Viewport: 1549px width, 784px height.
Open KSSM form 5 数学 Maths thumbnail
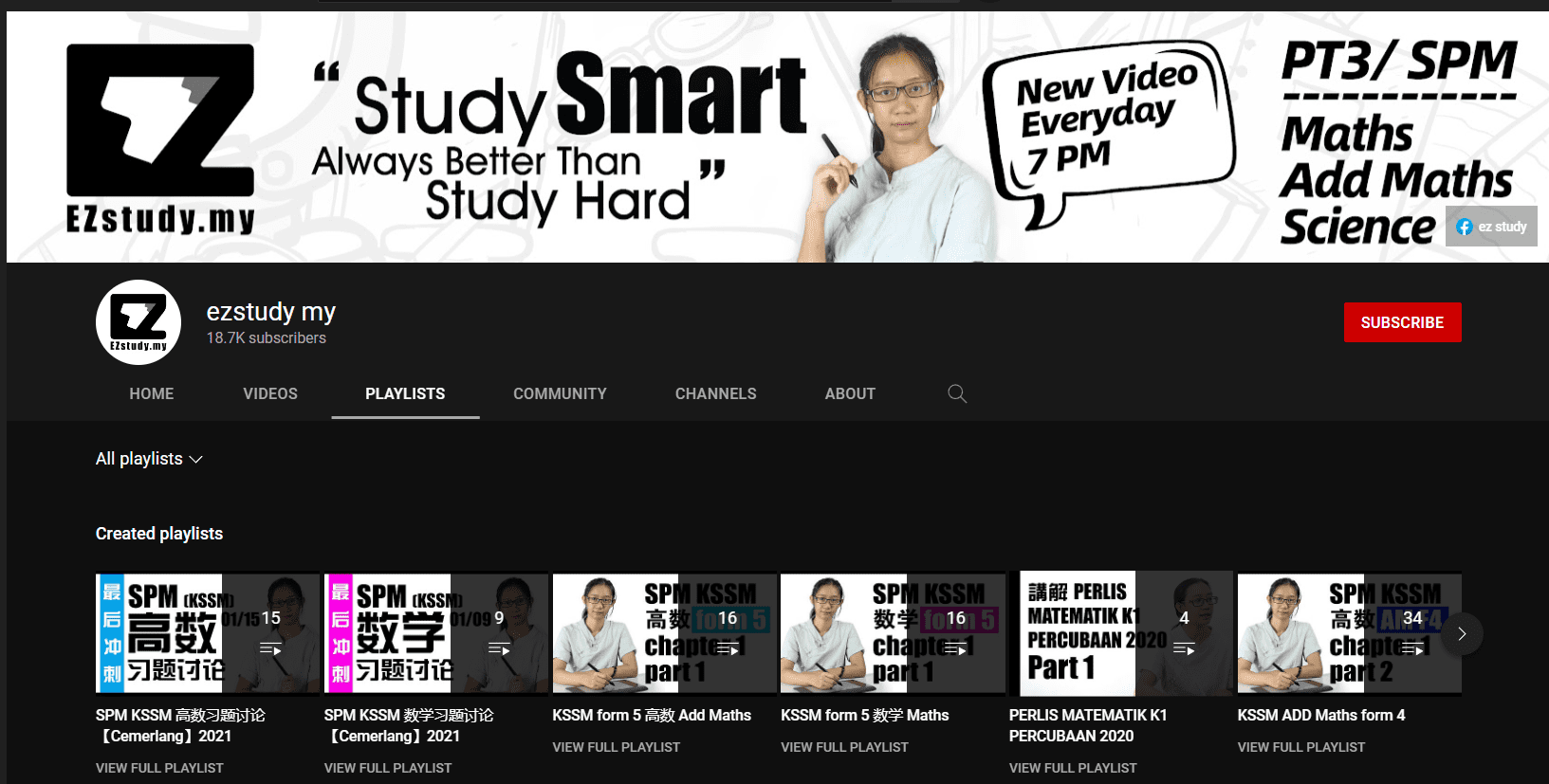pos(893,633)
